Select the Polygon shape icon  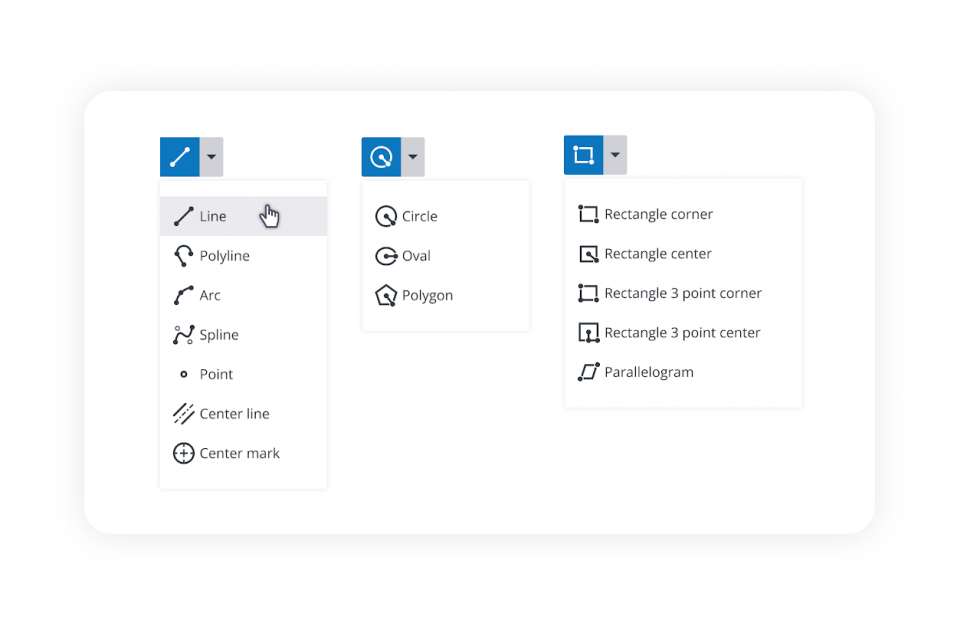[386, 295]
